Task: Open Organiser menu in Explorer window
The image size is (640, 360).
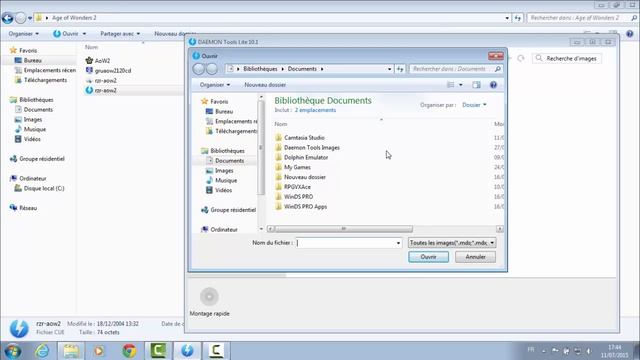Action: click(24, 34)
